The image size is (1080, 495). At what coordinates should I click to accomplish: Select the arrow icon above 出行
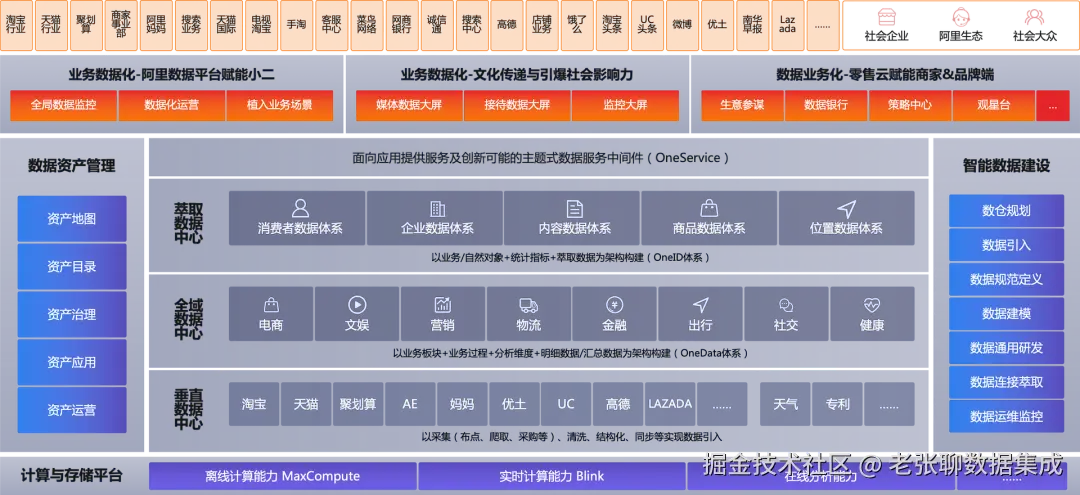click(700, 304)
